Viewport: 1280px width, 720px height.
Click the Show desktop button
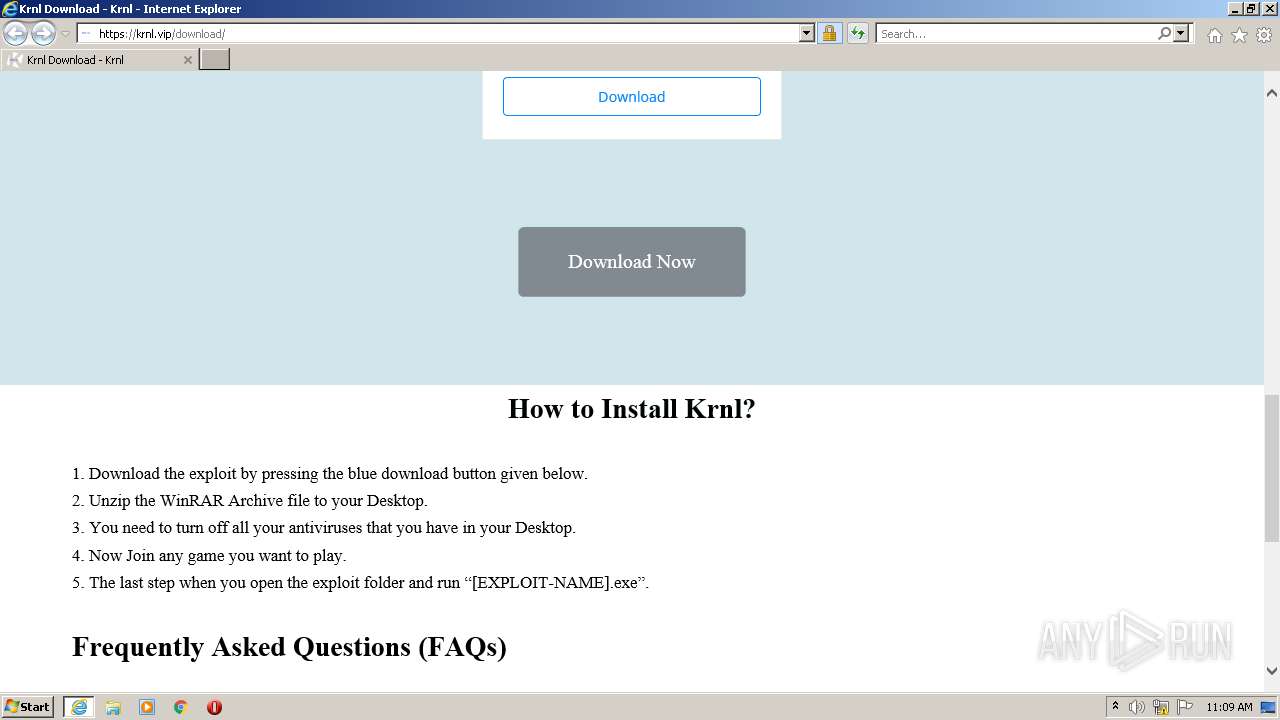point(1269,707)
